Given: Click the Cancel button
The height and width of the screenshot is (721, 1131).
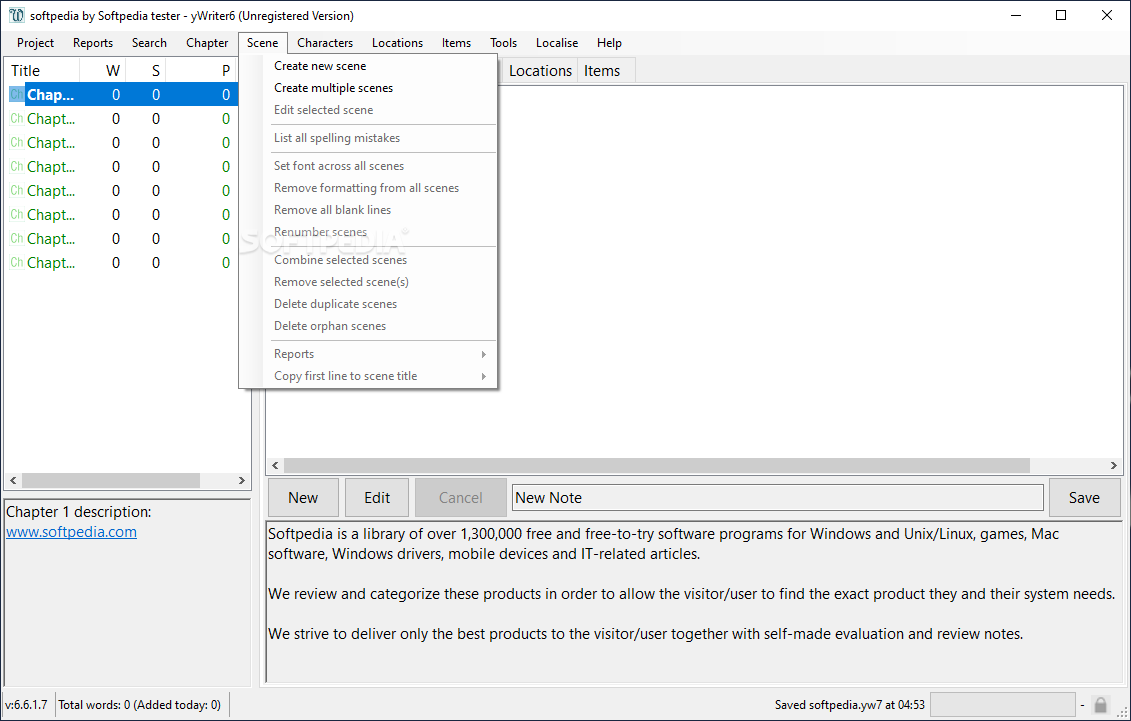Looking at the screenshot, I should point(460,497).
